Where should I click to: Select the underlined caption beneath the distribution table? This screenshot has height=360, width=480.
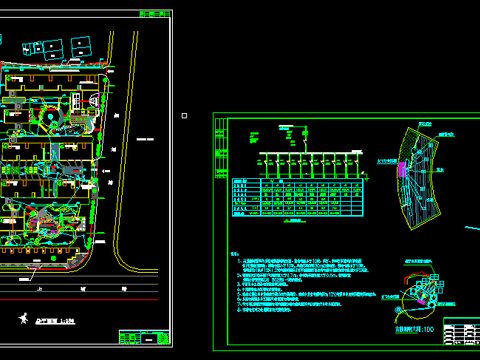pos(295,221)
